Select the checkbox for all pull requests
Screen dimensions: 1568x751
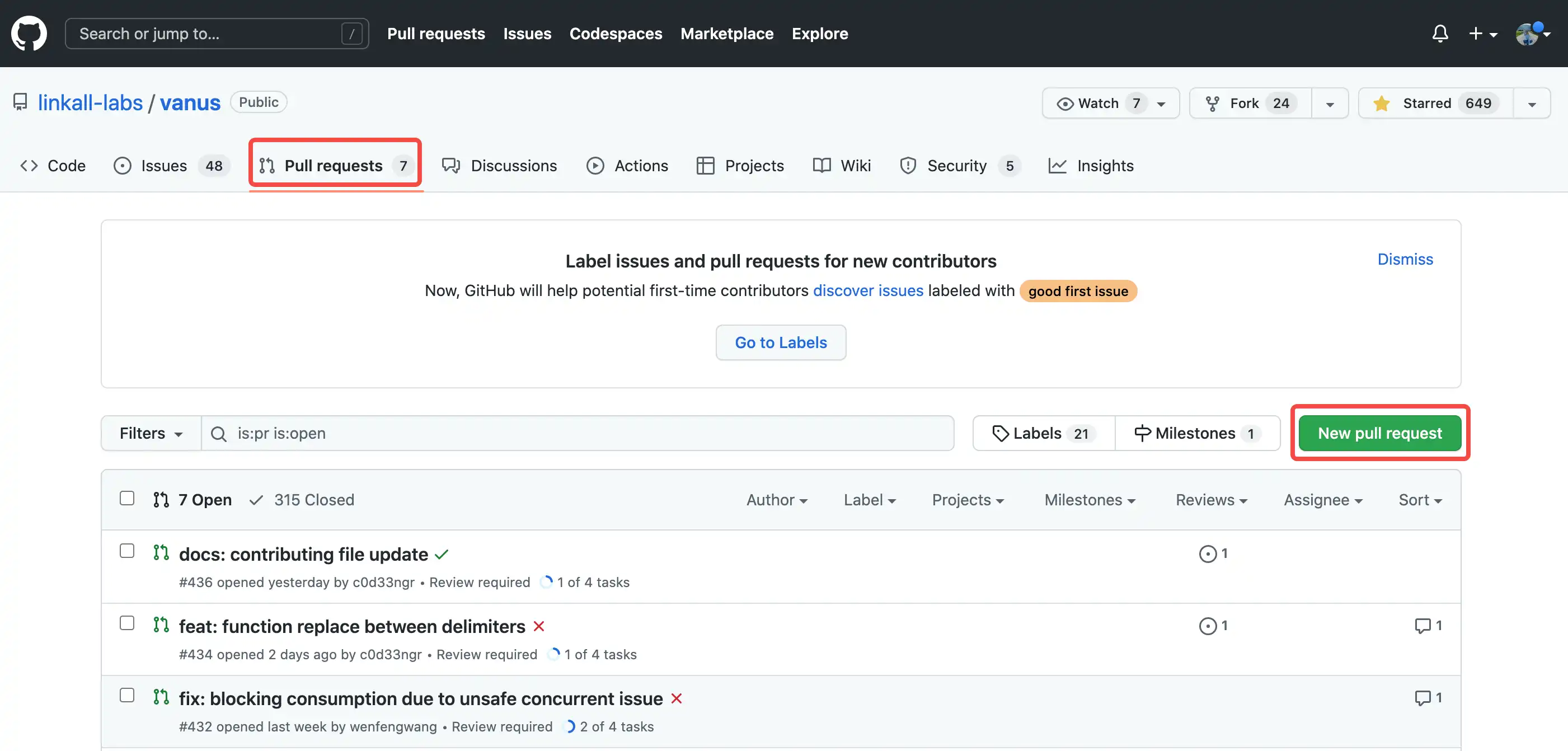tap(127, 499)
